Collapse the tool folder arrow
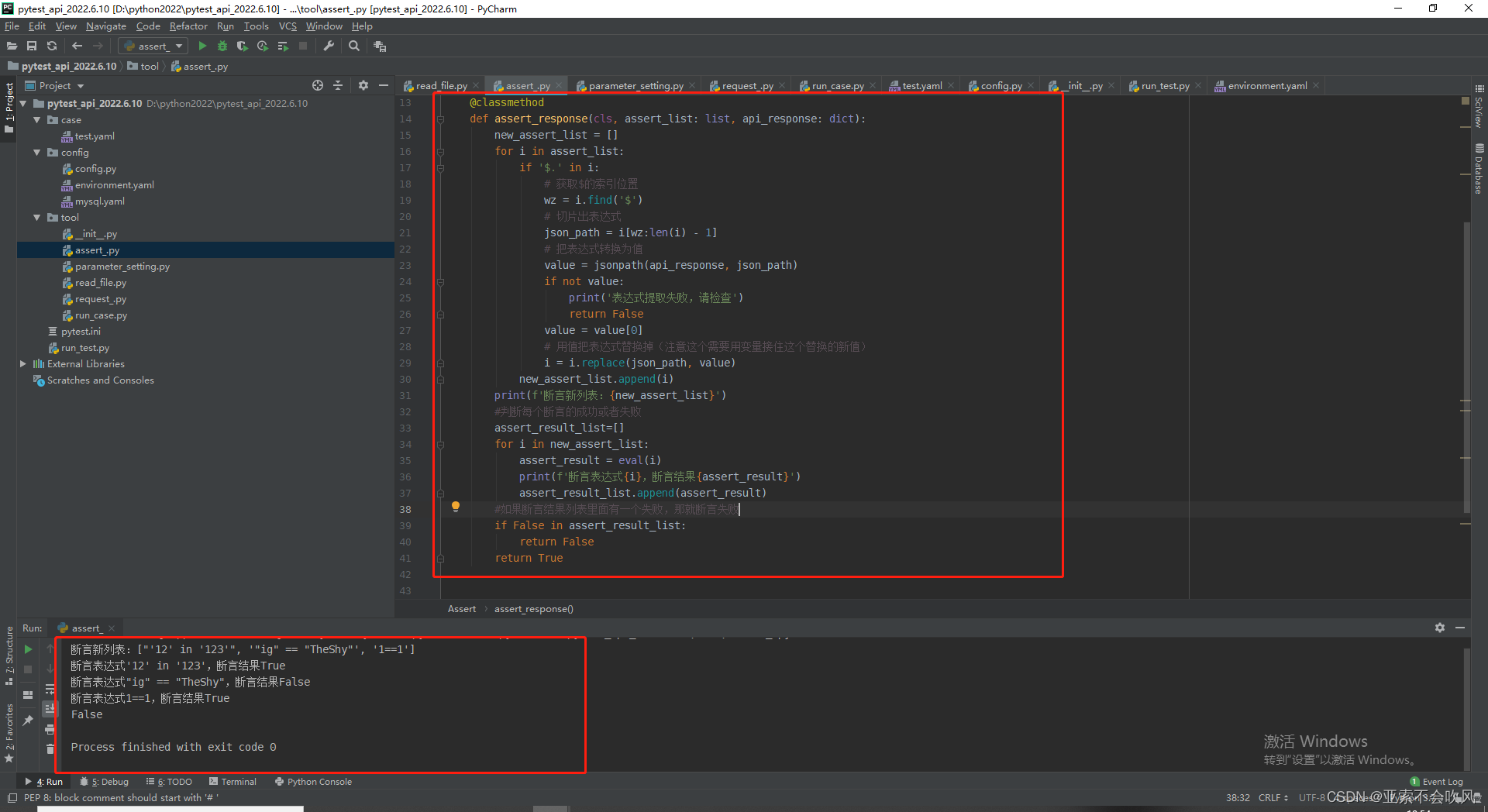The image size is (1488, 812). pos(36,217)
